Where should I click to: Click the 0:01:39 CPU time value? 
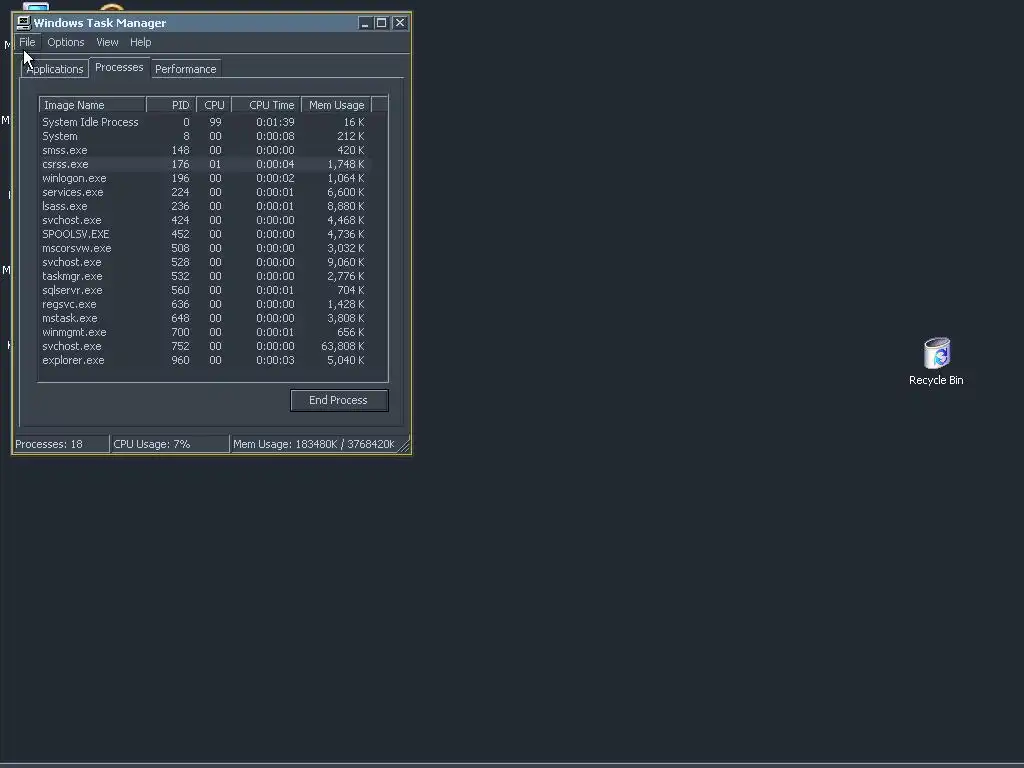(x=275, y=122)
